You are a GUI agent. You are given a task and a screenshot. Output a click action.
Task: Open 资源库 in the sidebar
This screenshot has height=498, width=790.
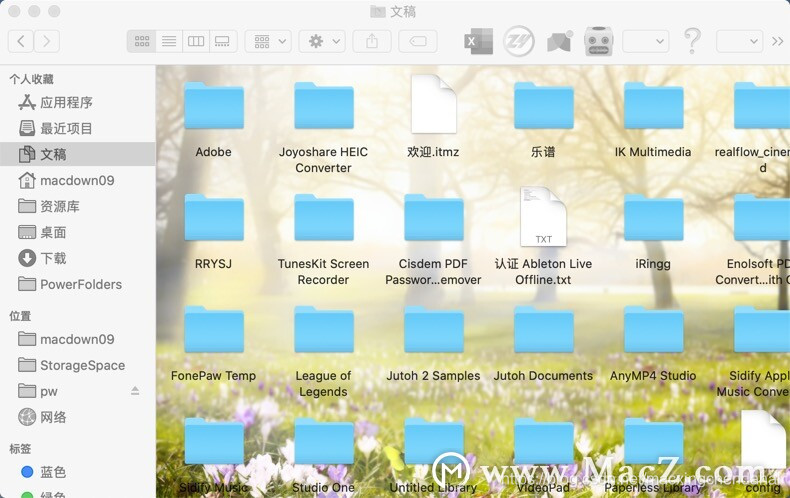coord(78,206)
